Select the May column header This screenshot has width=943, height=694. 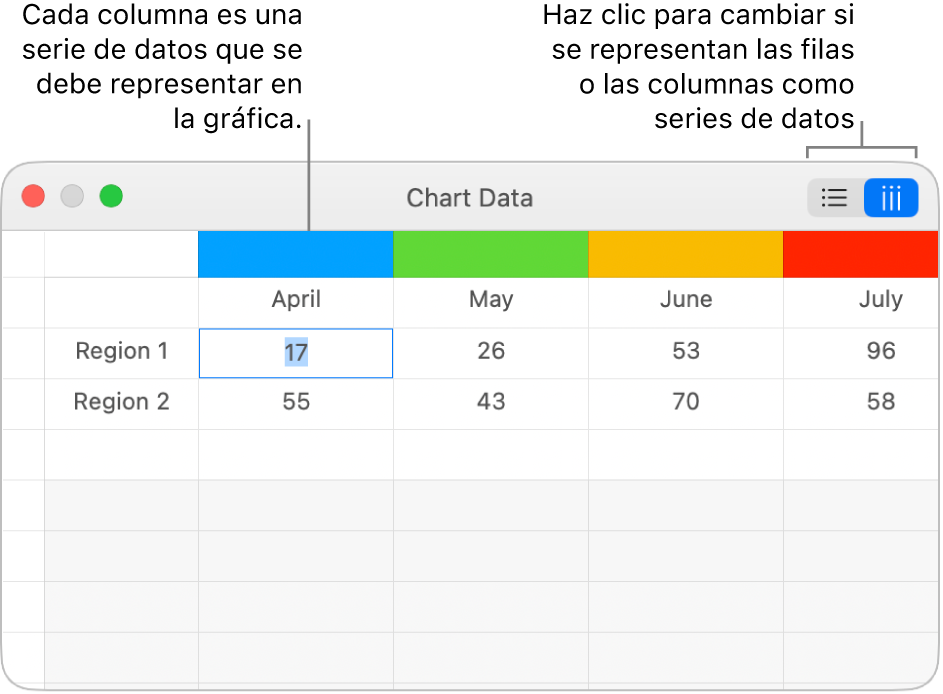[x=490, y=299]
